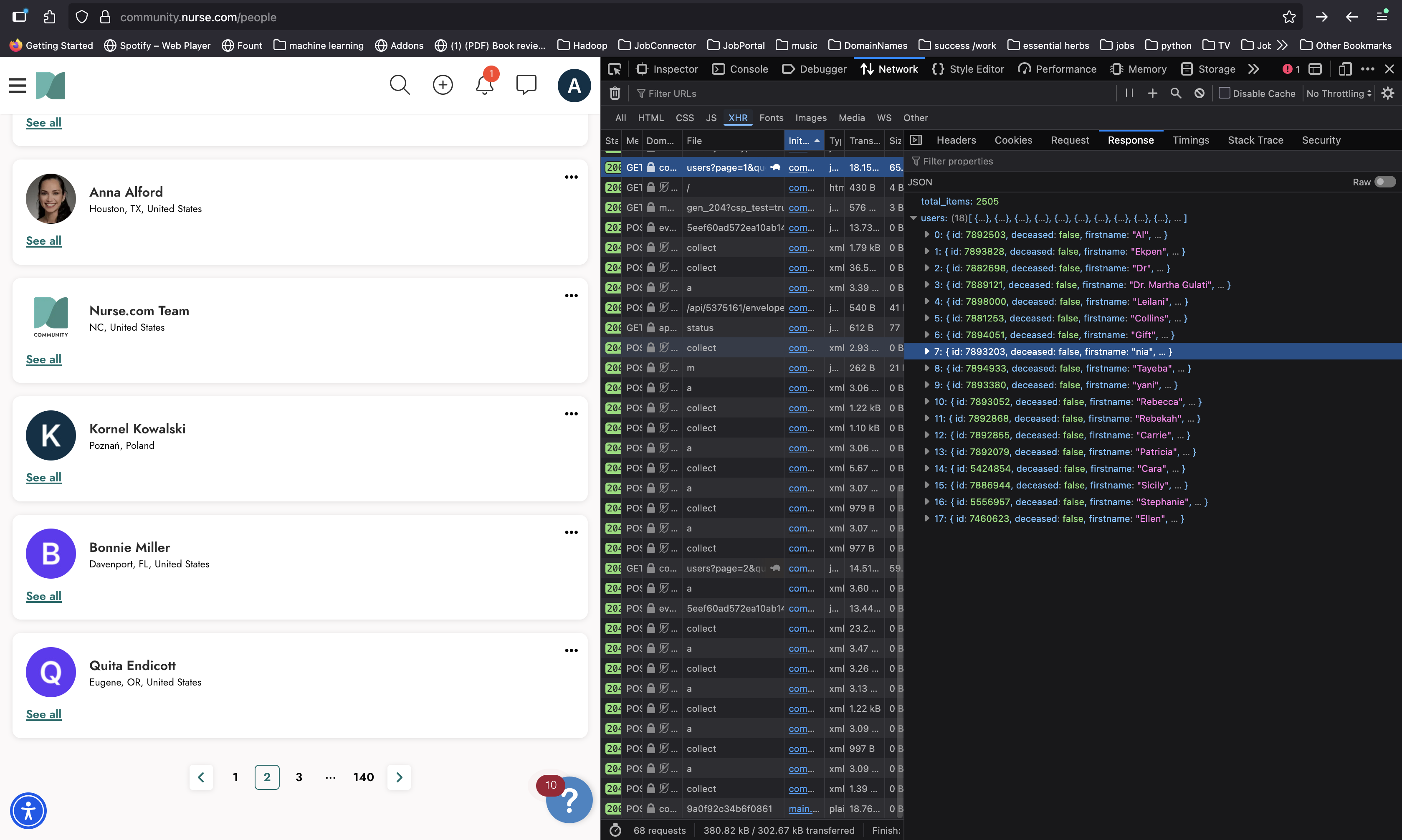
Task: Expand user 7 with firstname nia
Action: click(926, 352)
